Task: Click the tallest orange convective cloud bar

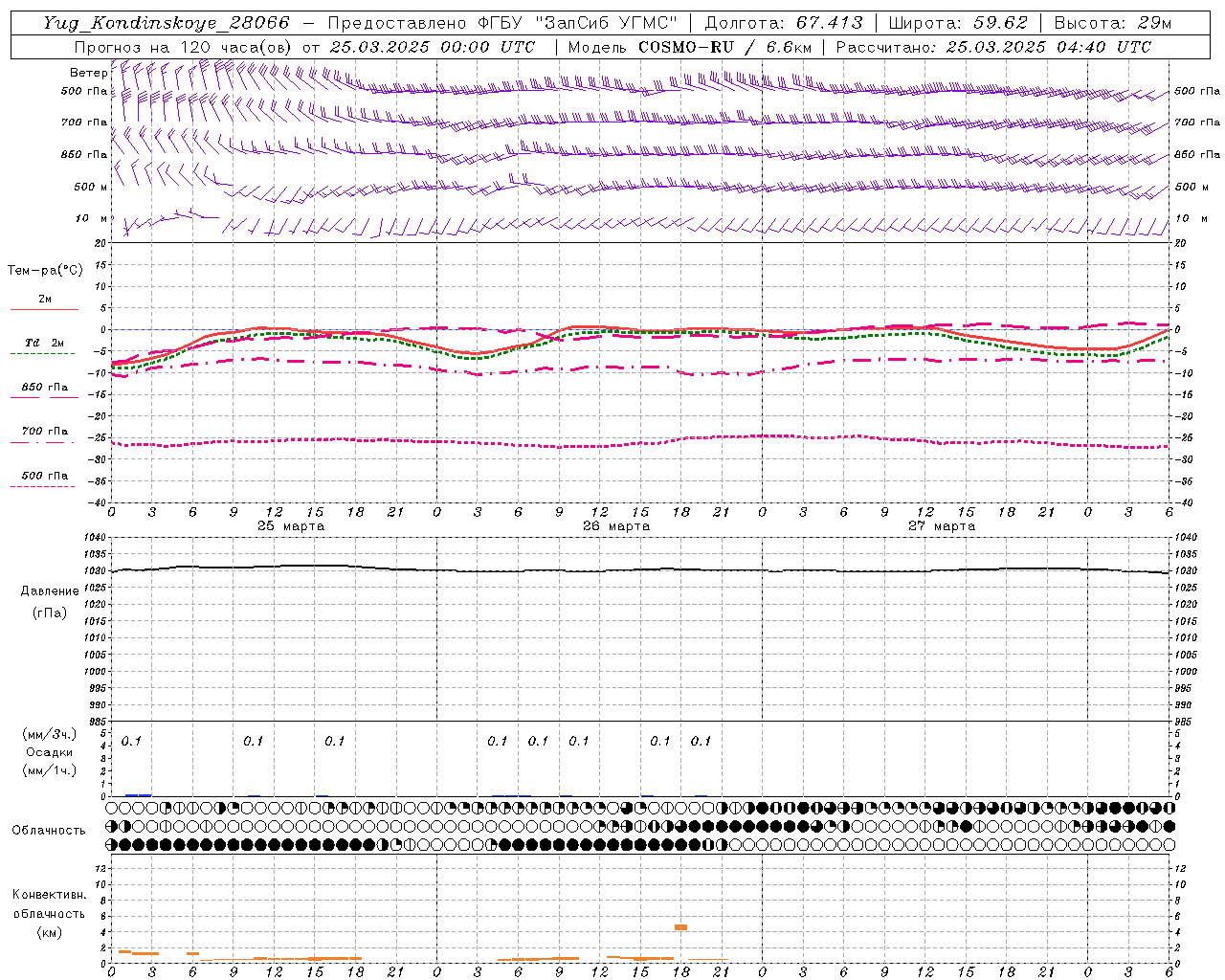Action: pos(680,926)
